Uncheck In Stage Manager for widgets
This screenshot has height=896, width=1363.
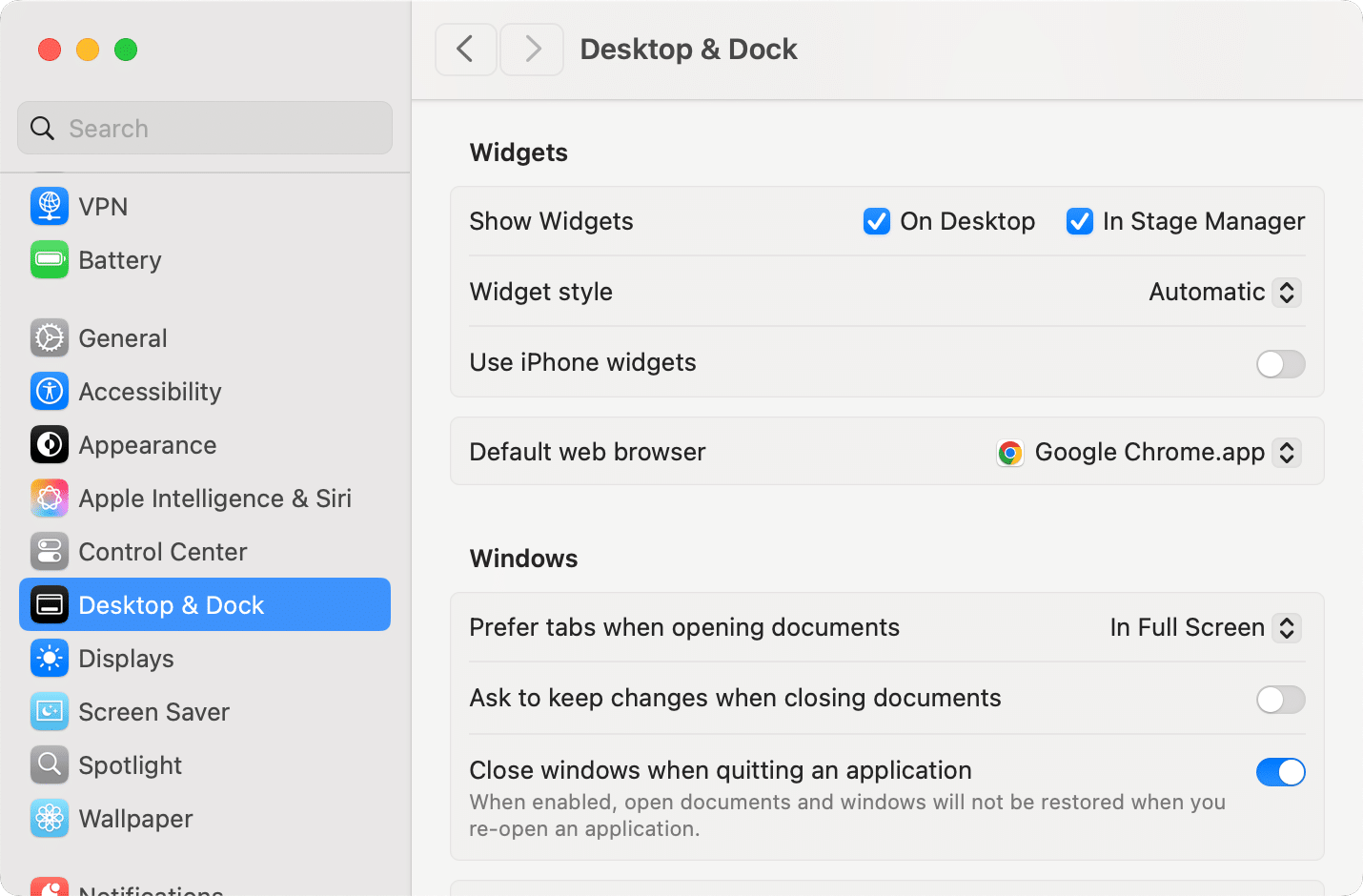tap(1079, 221)
